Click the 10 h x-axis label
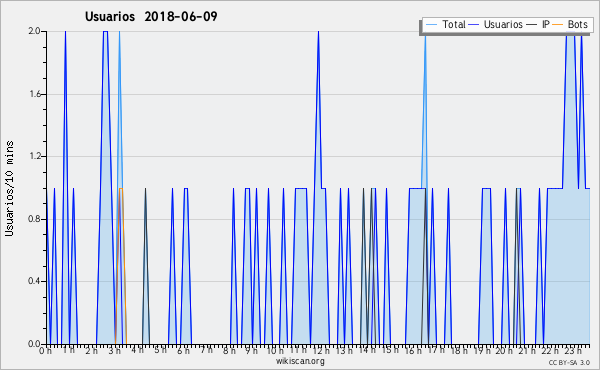Viewport: 600px width, 370px height. tap(275, 350)
